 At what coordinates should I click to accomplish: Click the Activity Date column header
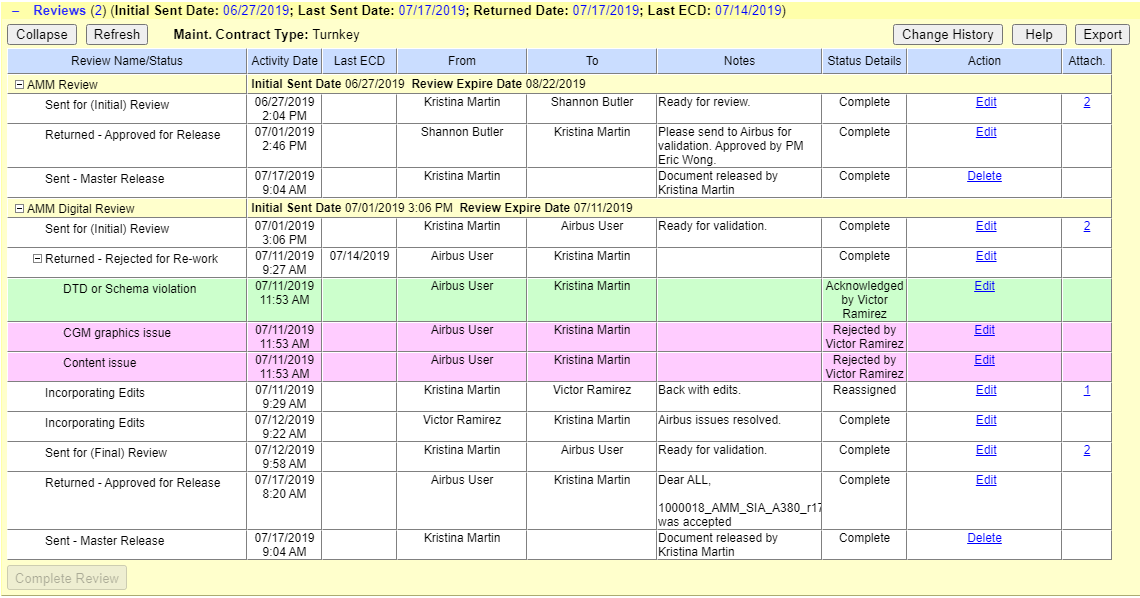click(284, 61)
